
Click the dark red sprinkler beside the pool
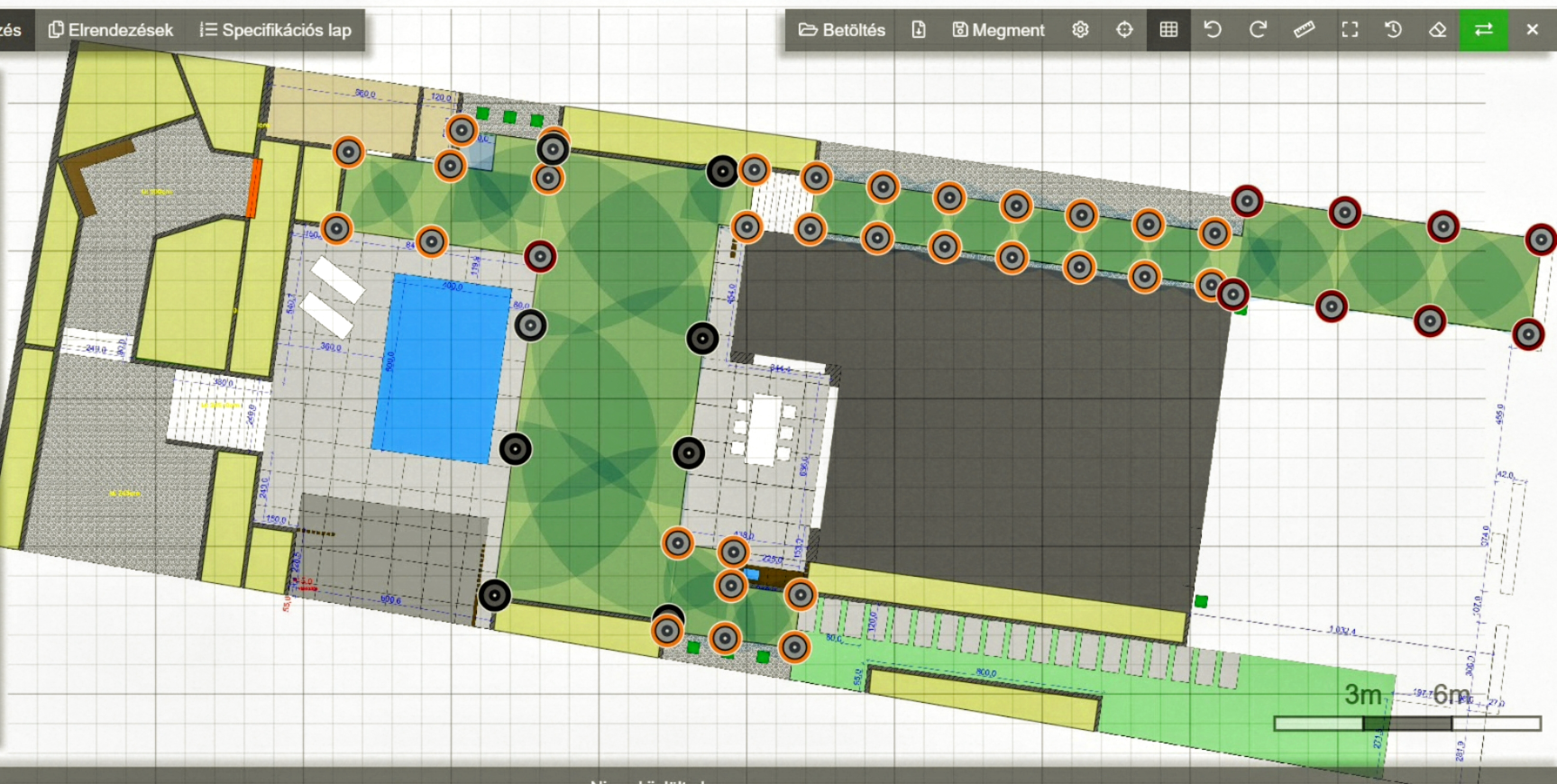(x=539, y=257)
